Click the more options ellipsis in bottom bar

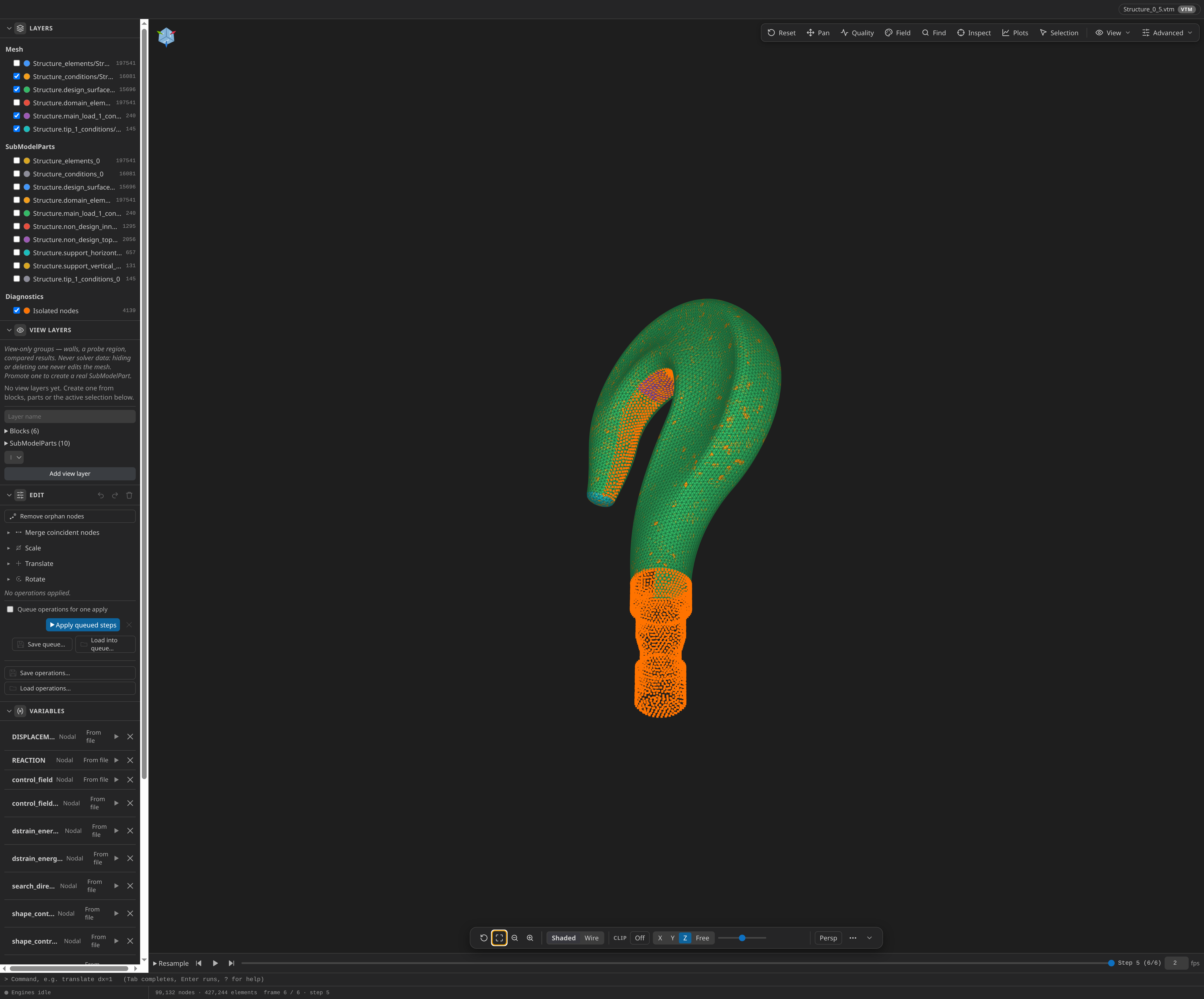[853, 938]
